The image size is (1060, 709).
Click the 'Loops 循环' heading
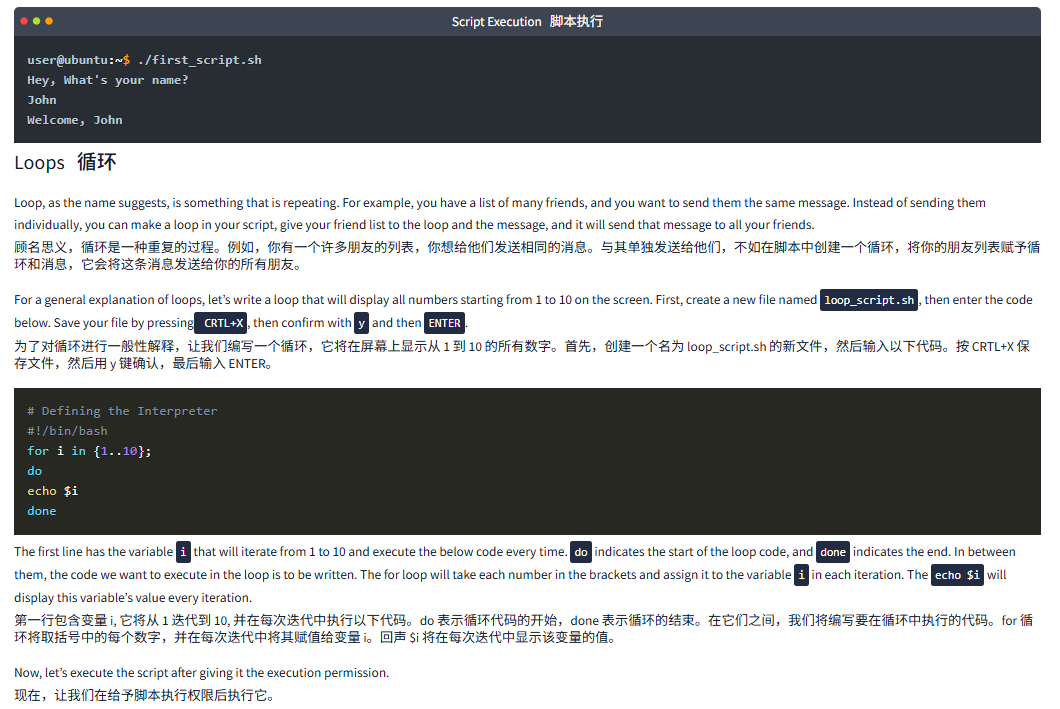66,162
